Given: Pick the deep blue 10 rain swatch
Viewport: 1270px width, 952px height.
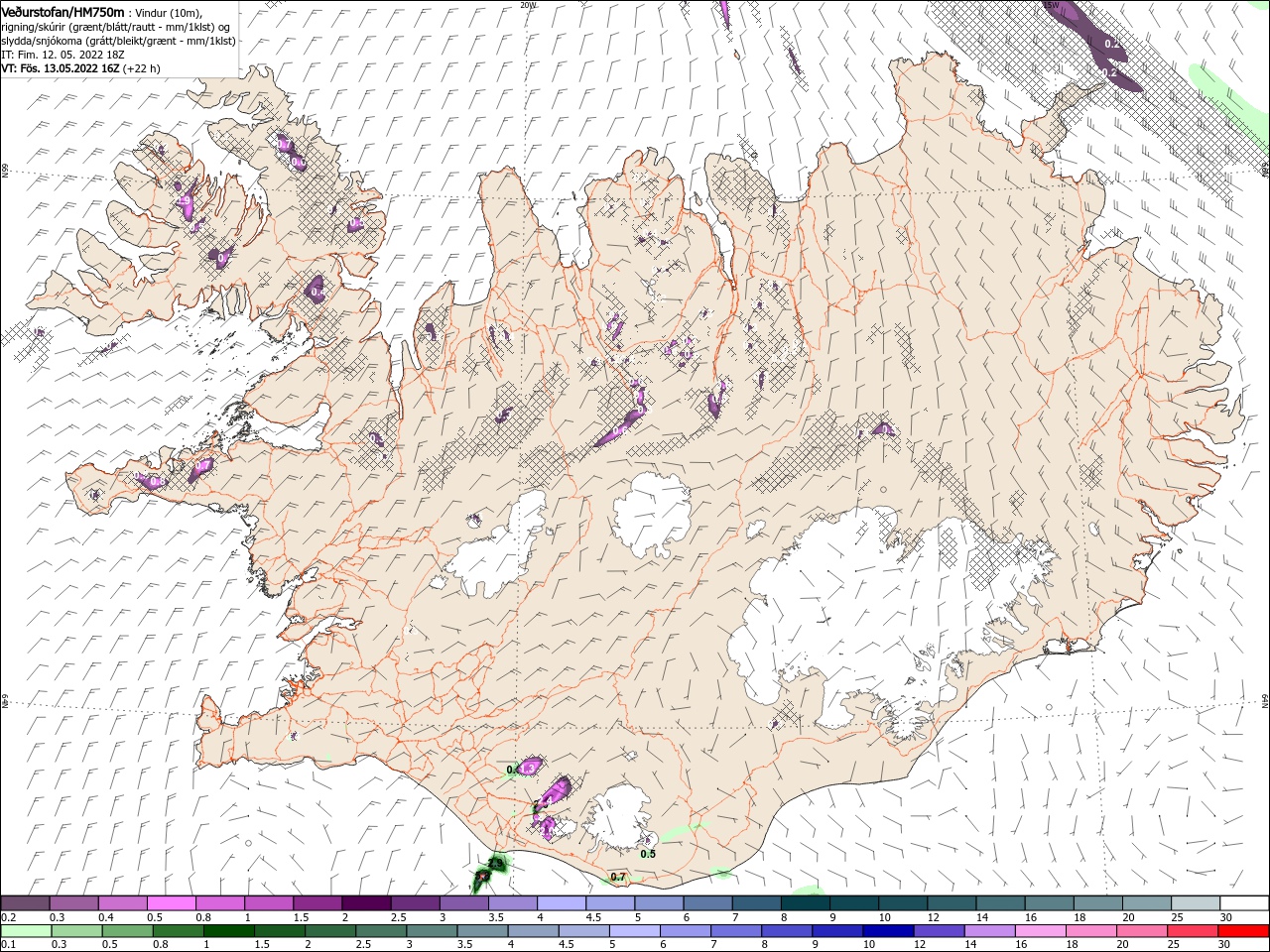Looking at the screenshot, I should click(888, 931).
